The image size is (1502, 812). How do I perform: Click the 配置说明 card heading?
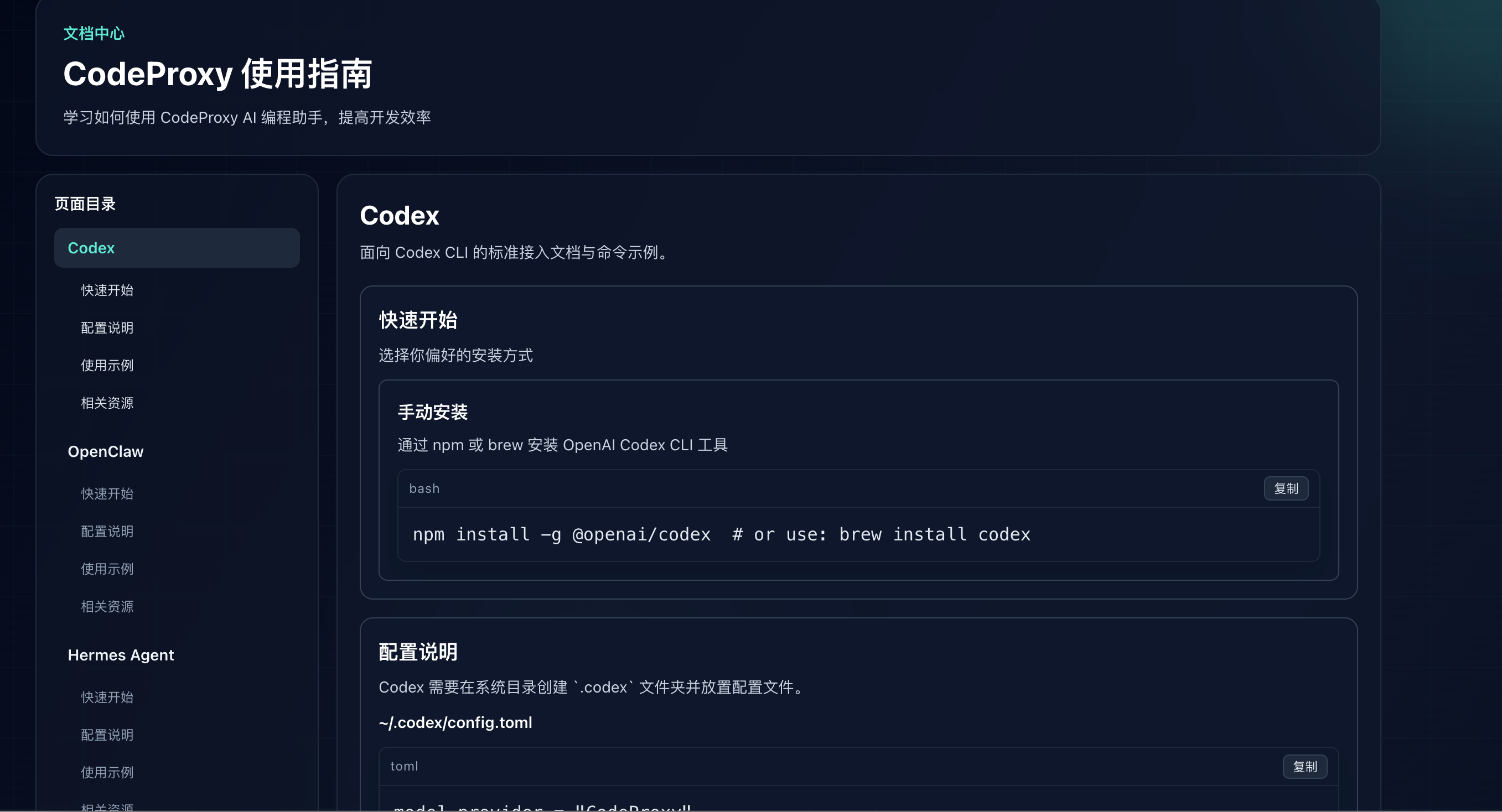(x=418, y=652)
